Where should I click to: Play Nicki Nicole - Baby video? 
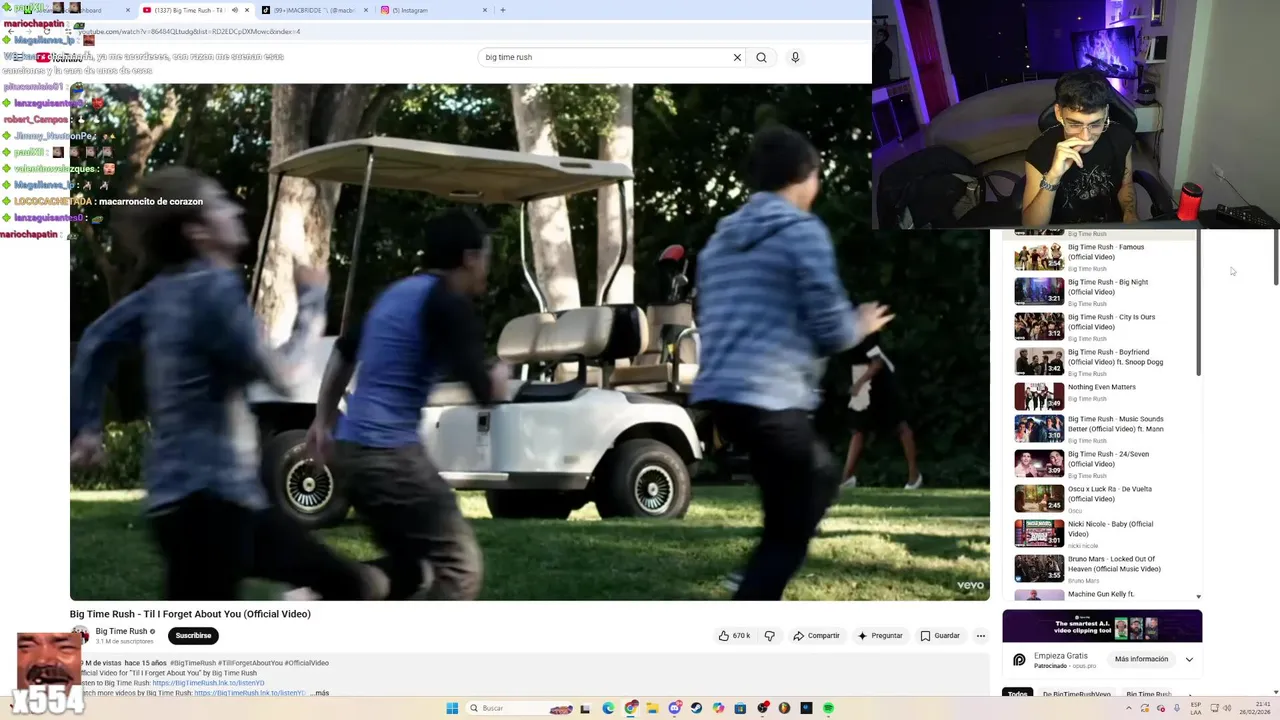[1105, 533]
